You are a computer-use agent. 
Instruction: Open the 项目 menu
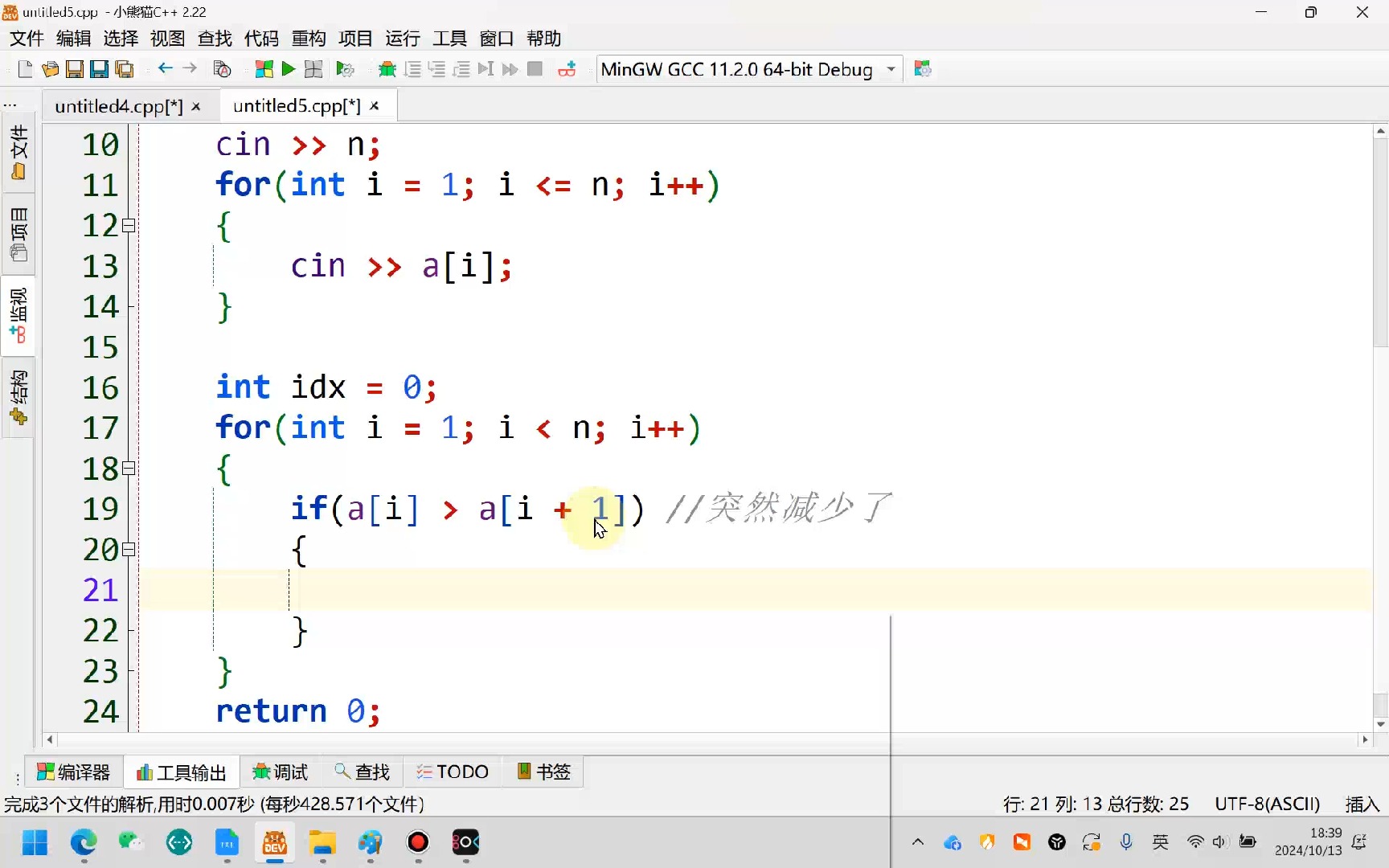point(355,39)
